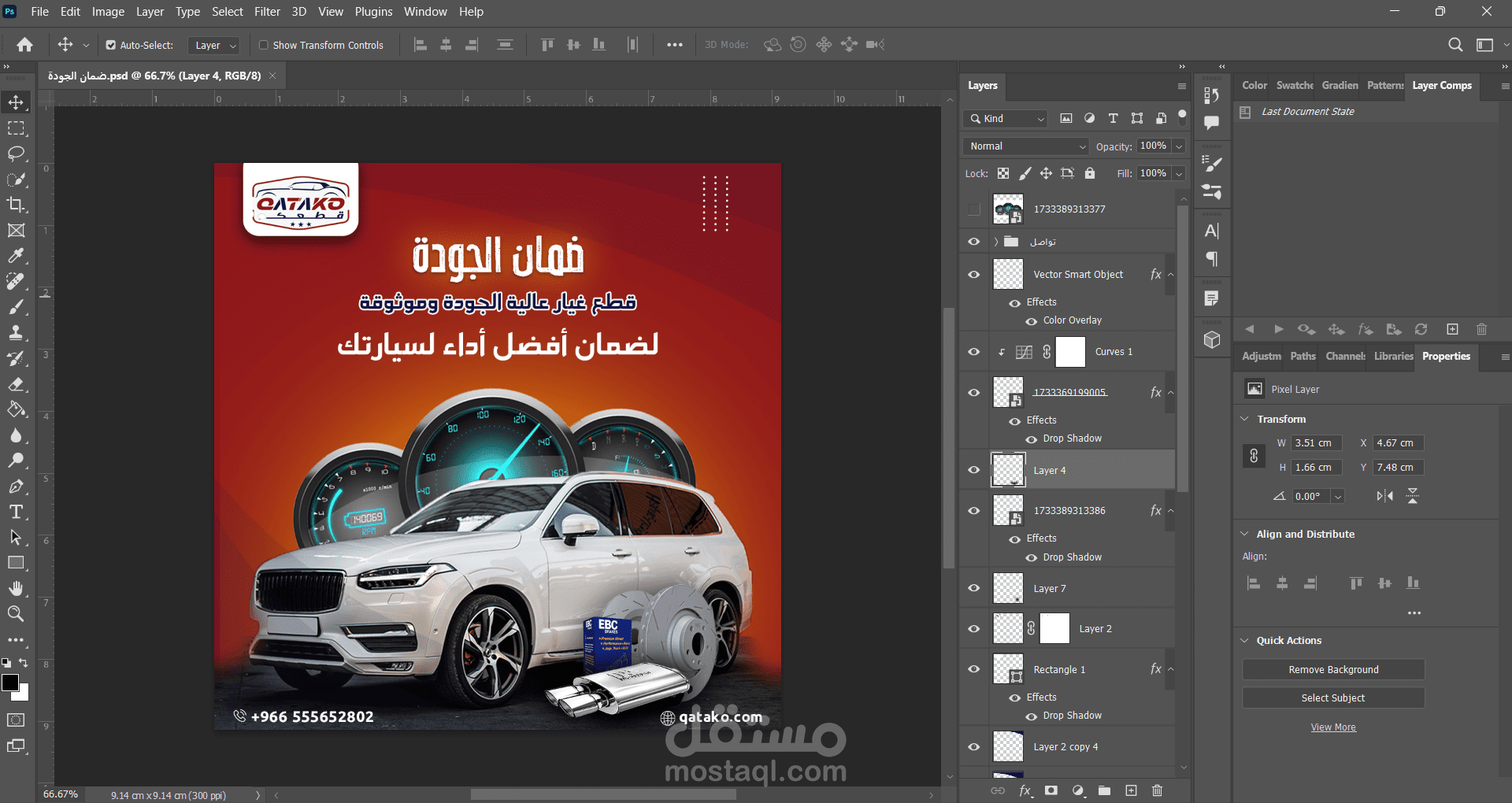1512x803 pixels.
Task: Open the three-dots more options in options bar
Action: pyautogui.click(x=675, y=45)
